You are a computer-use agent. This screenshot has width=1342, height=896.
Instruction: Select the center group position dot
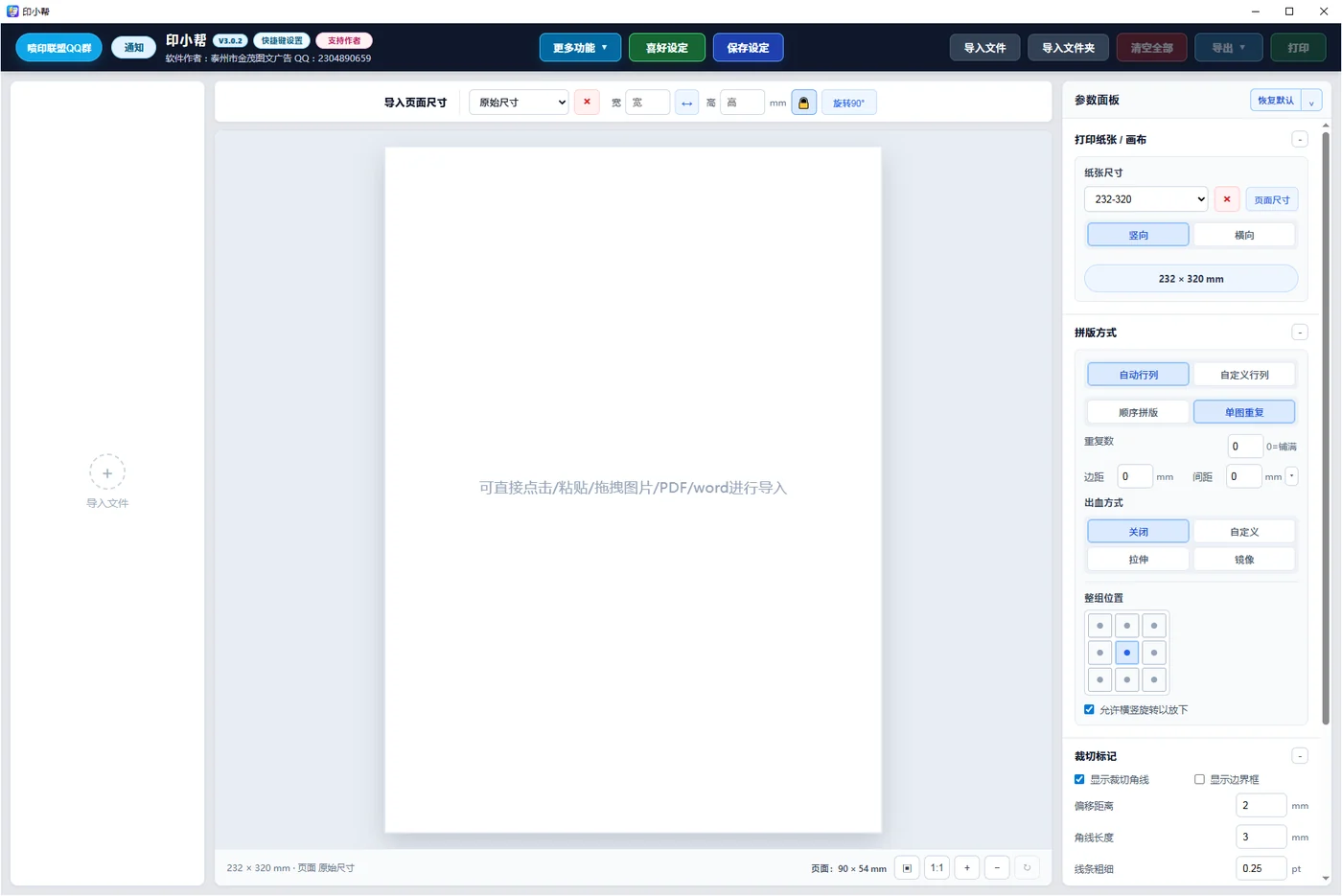tap(1126, 653)
